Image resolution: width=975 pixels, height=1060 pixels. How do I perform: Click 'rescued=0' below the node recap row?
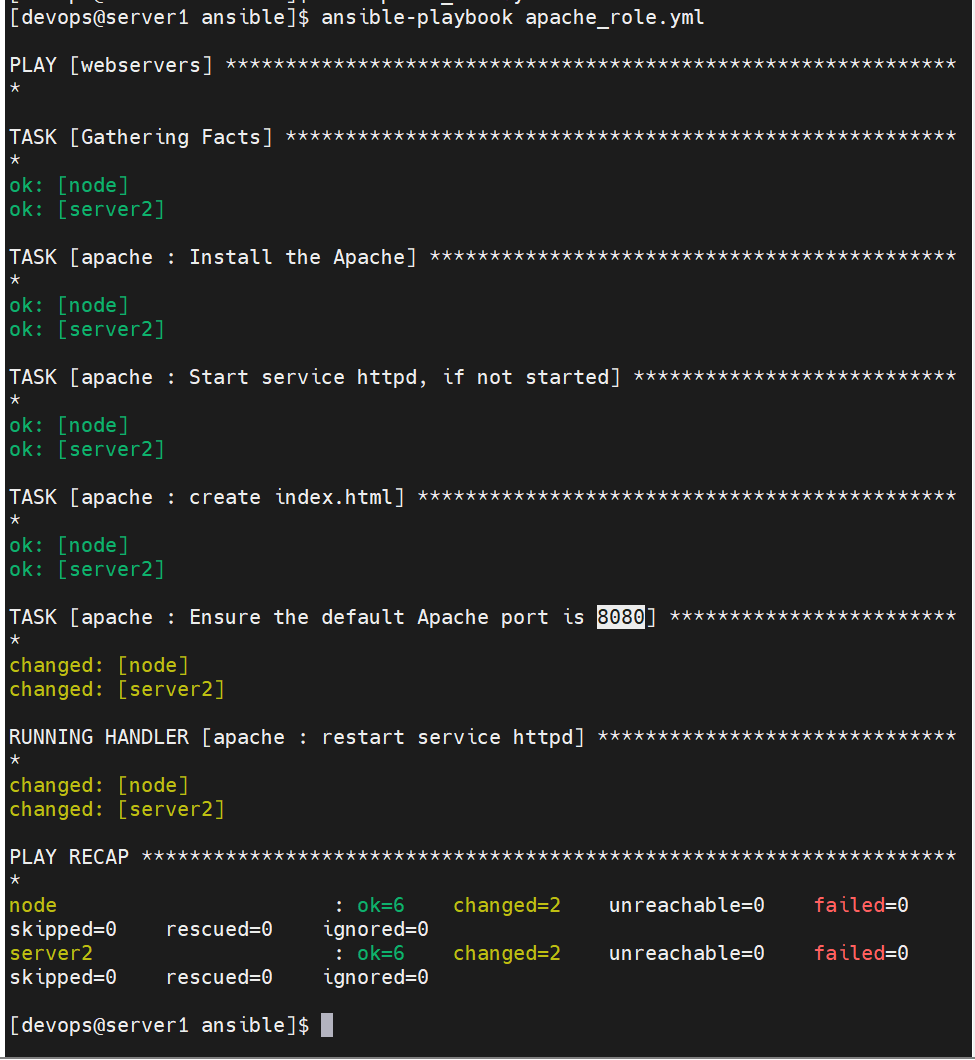[x=219, y=930]
